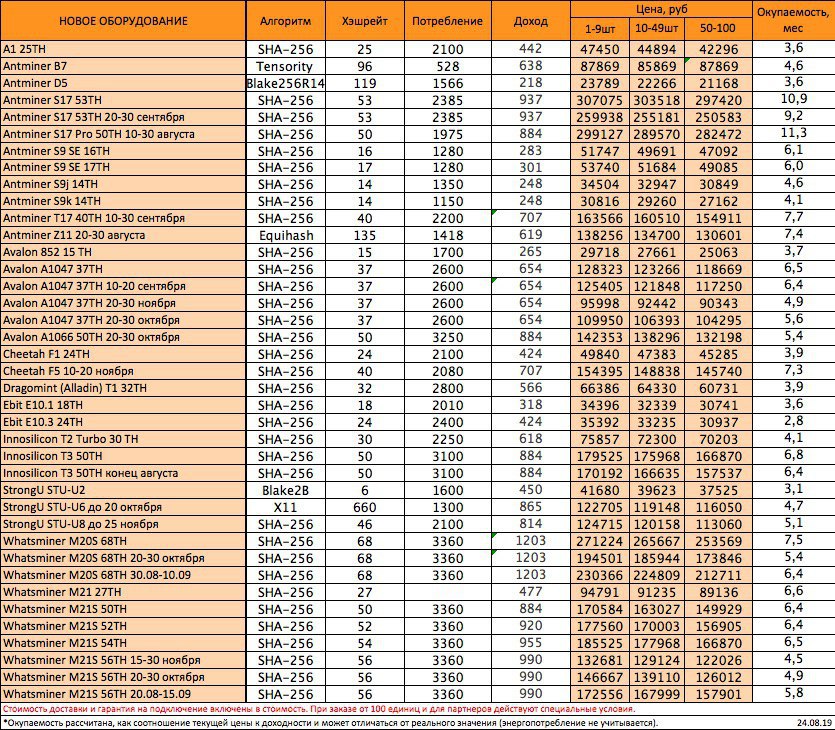The height and width of the screenshot is (730, 835).
Task: Select 'Antminer S17 Pro 50TH 10-30 августа'
Action: pyautogui.click(x=123, y=134)
